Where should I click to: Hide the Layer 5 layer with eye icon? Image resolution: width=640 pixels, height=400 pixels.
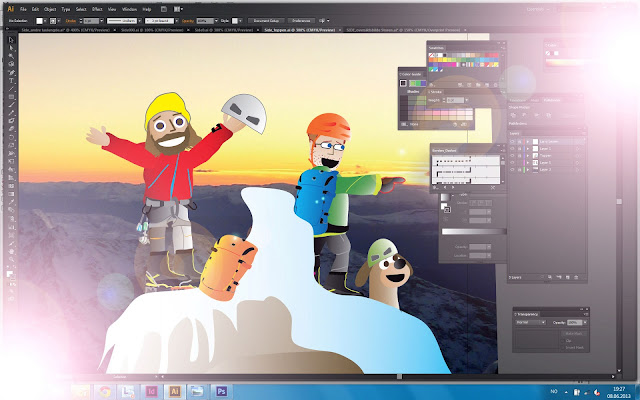(512, 162)
